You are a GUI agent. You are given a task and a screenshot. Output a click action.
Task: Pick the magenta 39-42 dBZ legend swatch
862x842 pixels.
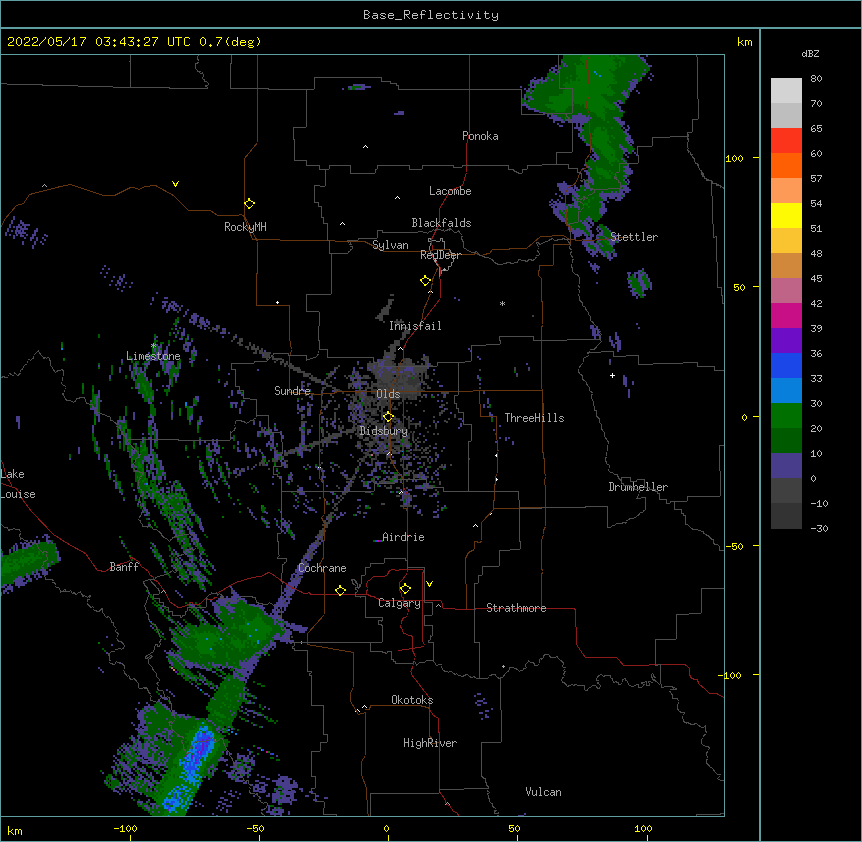pyautogui.click(x=786, y=316)
